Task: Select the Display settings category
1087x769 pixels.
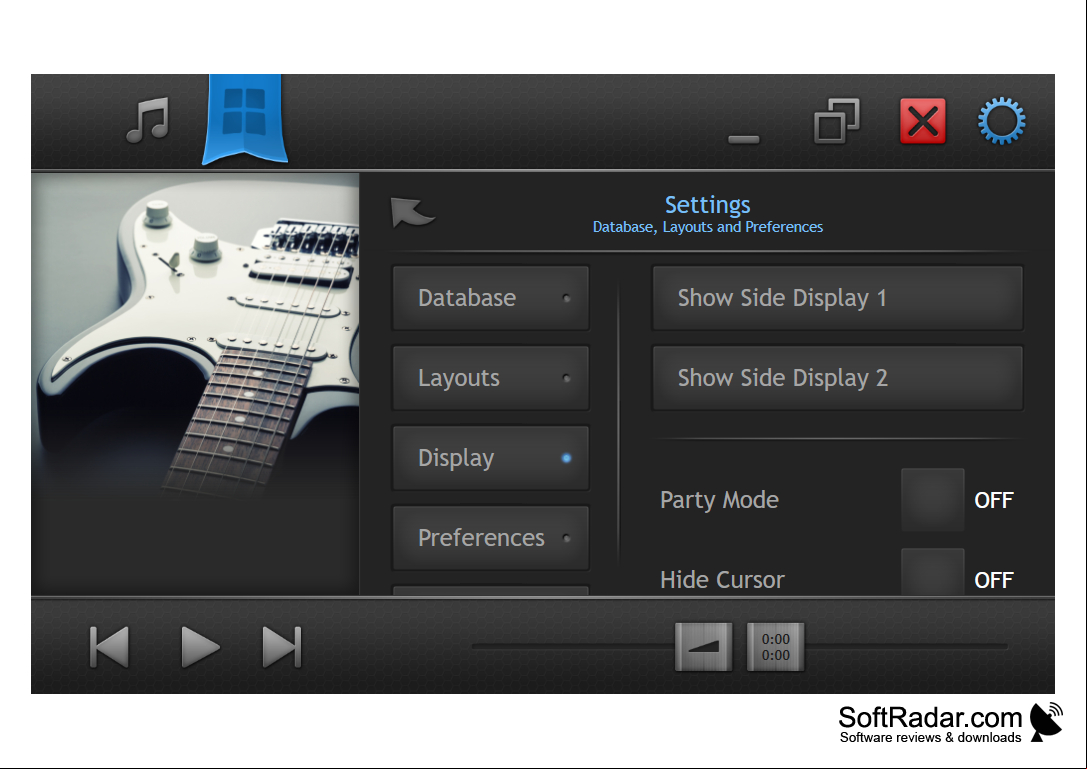Action: [x=491, y=458]
